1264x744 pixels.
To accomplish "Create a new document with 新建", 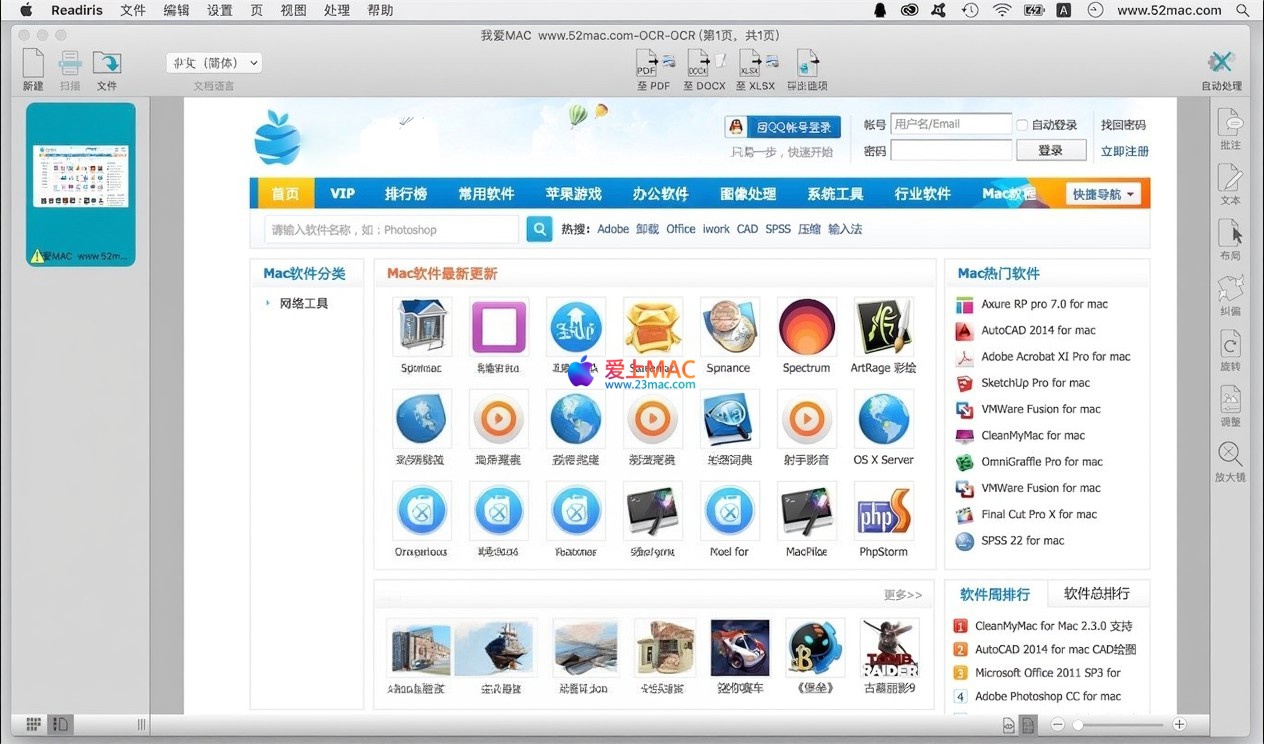I will pyautogui.click(x=33, y=67).
